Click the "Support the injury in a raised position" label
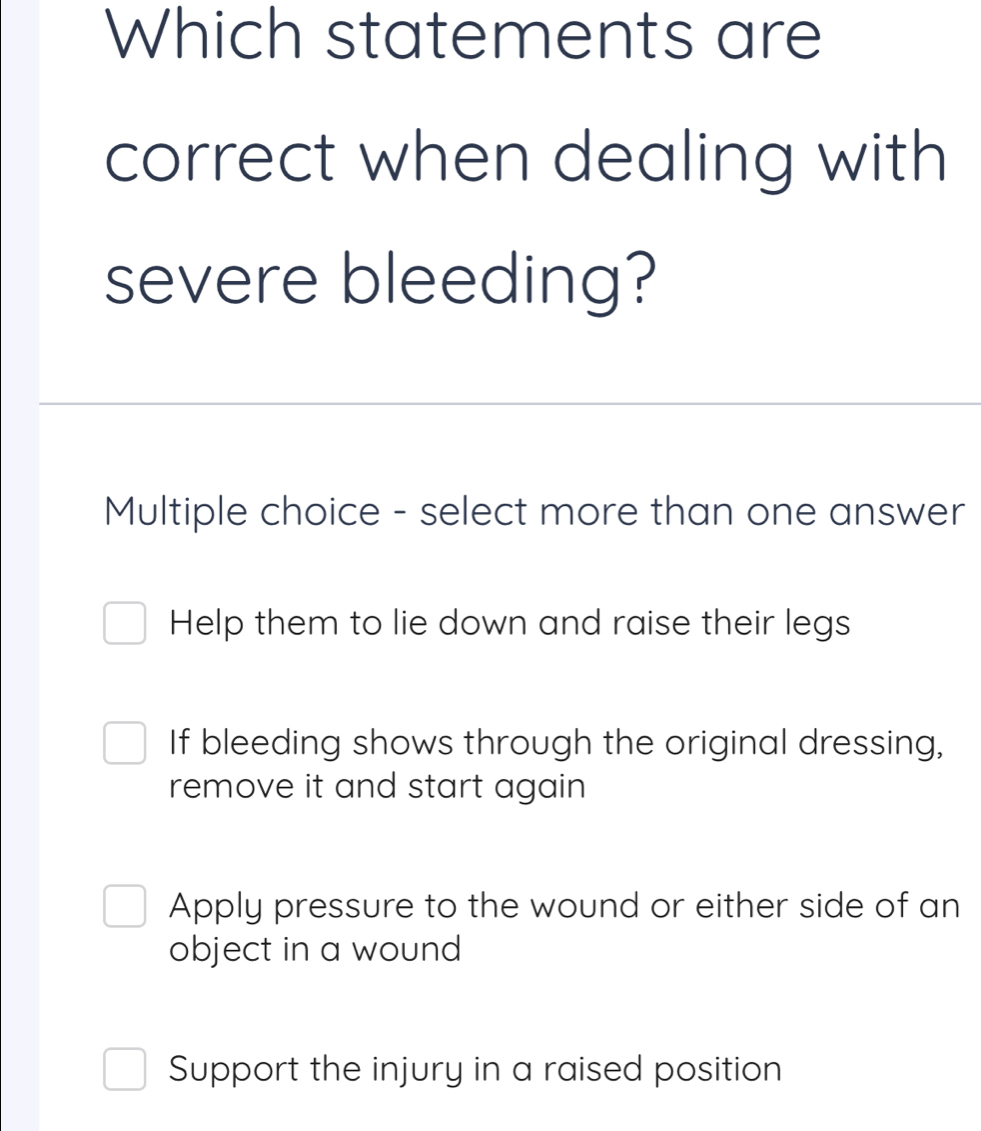981x1131 pixels. (475, 1069)
